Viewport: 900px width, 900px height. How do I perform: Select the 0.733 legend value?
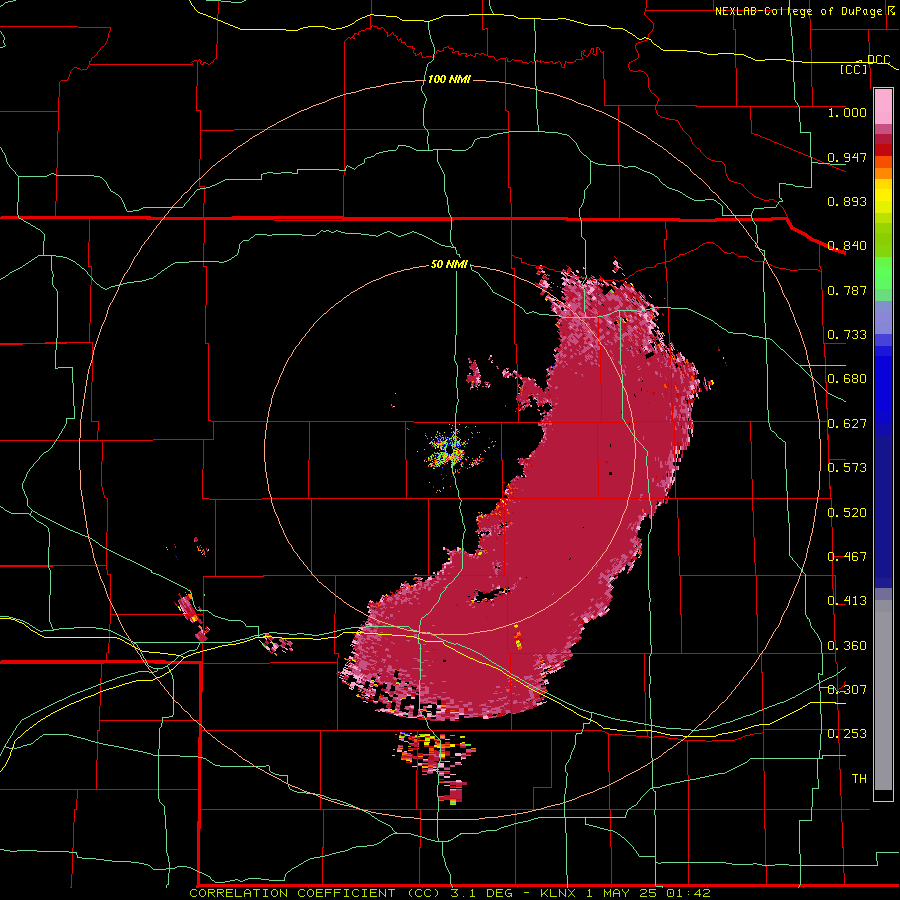tap(847, 335)
